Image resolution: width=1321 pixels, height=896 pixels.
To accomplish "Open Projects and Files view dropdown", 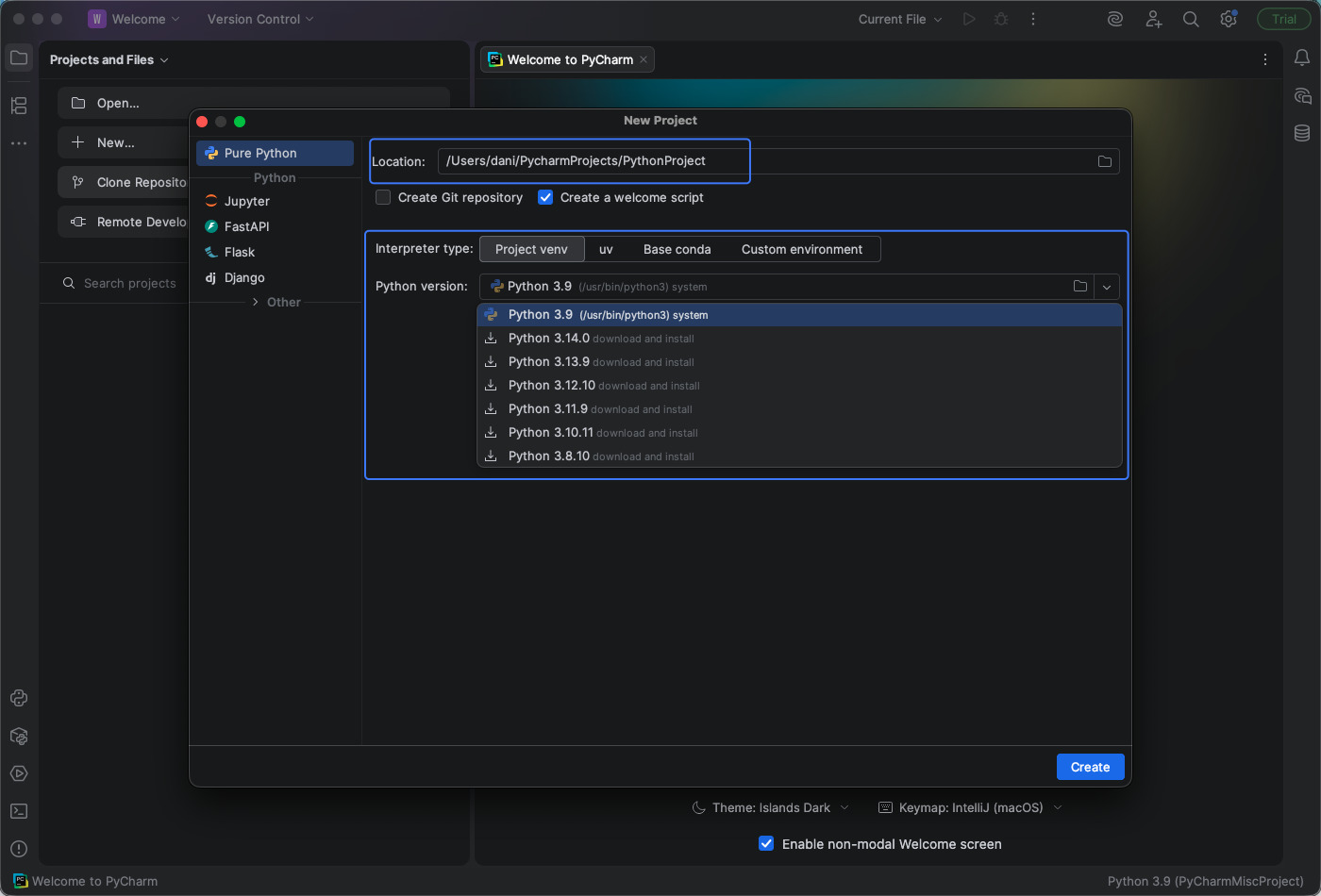I will coord(109,59).
